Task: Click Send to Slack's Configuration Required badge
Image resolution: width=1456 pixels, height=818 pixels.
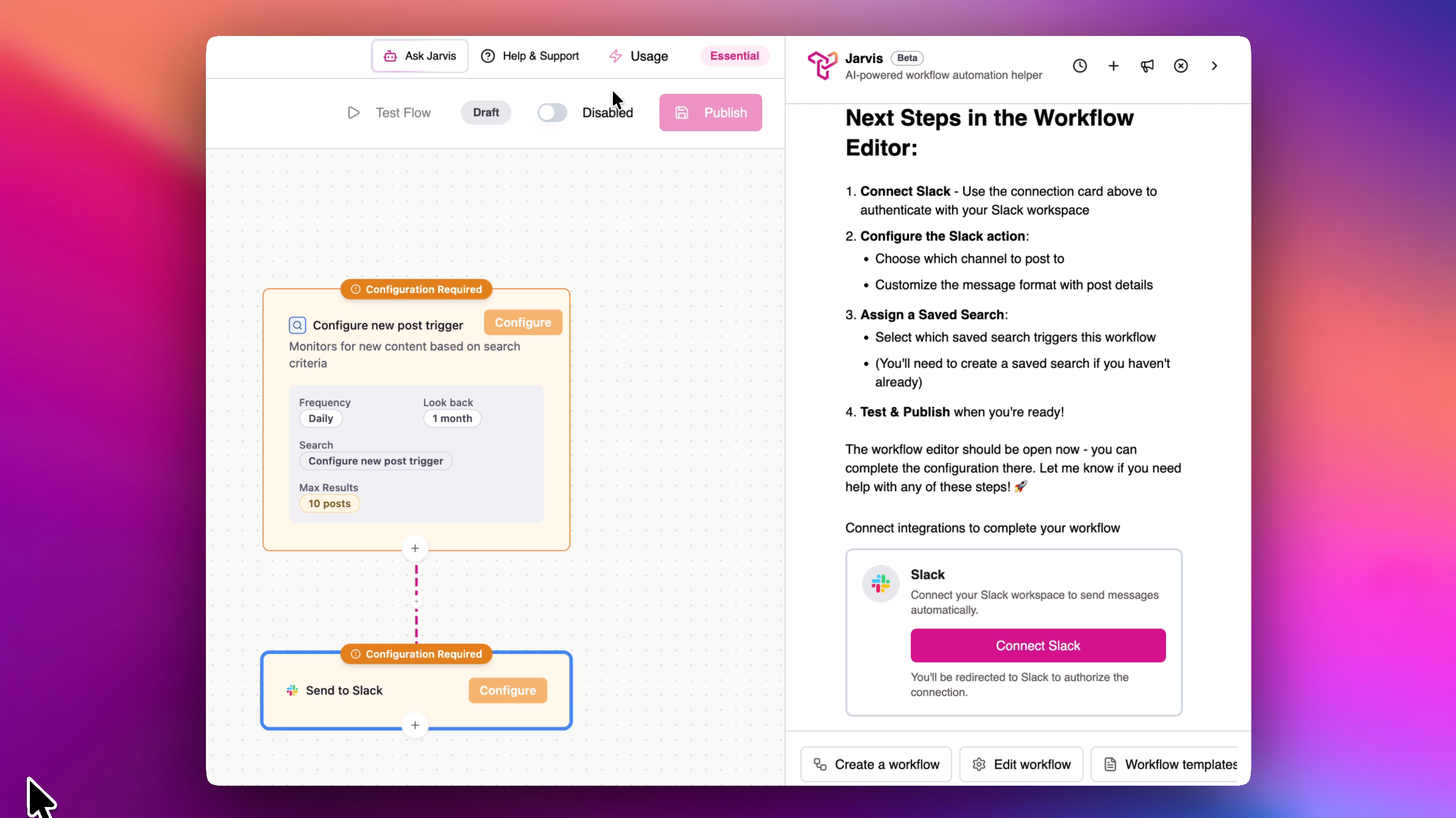Action: (x=416, y=654)
